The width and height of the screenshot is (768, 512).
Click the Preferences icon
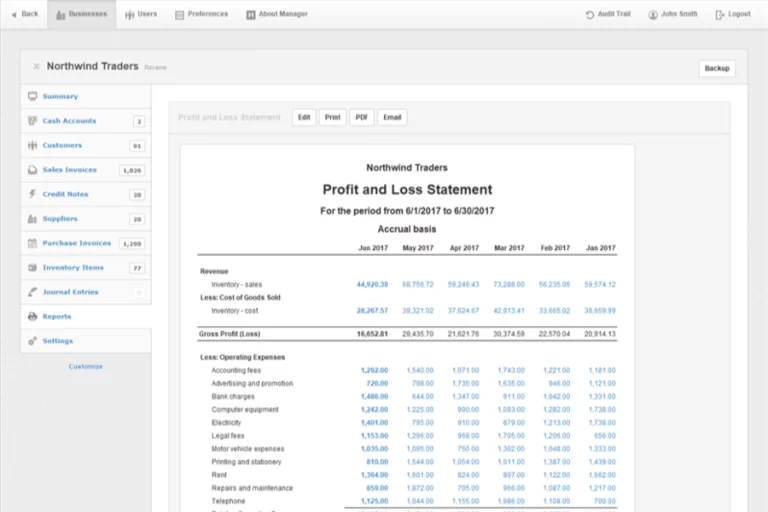[180, 15]
